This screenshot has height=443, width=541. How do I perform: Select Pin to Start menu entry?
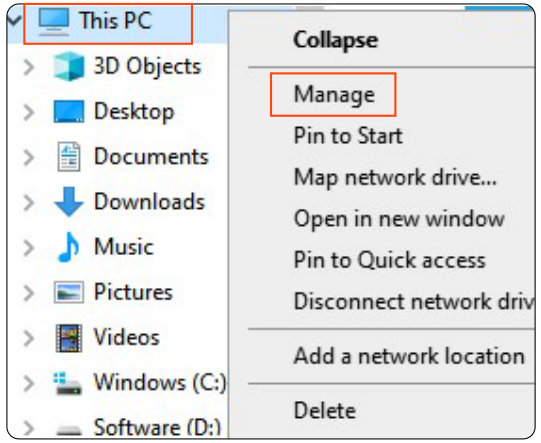[x=348, y=136]
